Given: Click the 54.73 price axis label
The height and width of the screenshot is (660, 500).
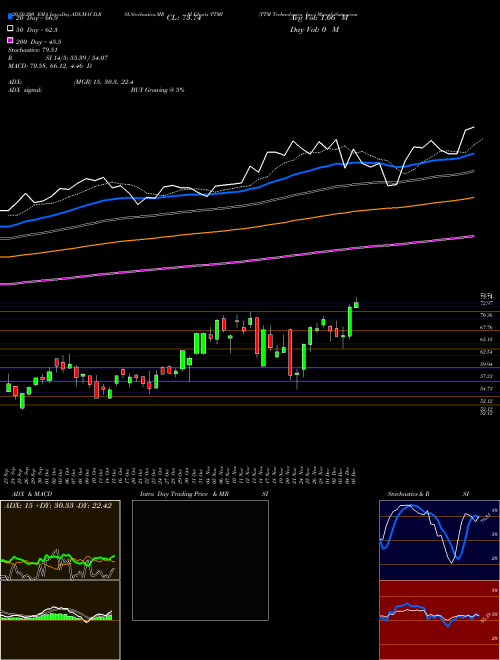Looking at the screenshot, I should (x=487, y=389).
